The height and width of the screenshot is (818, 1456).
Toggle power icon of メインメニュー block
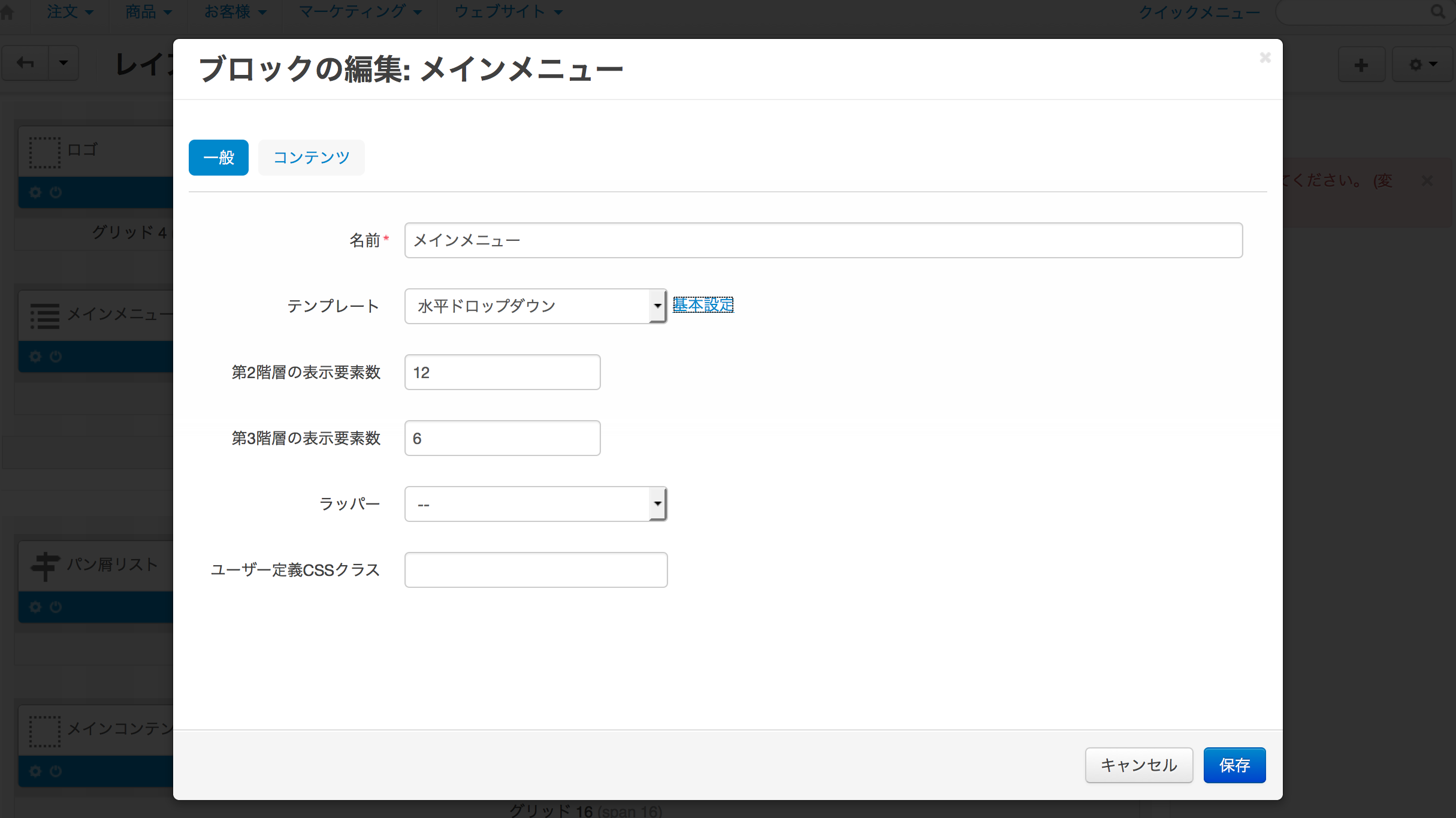tap(56, 357)
